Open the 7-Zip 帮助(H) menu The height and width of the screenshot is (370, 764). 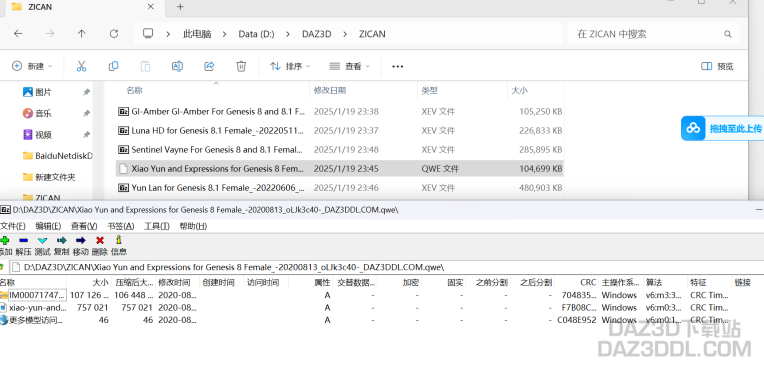coord(193,226)
